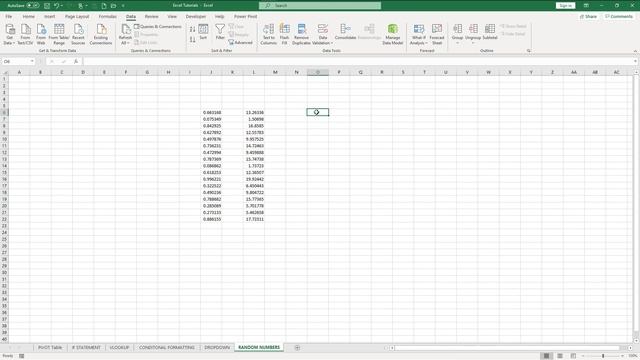Click Remove Duplicates
The width and height of the screenshot is (640, 360).
(x=301, y=34)
